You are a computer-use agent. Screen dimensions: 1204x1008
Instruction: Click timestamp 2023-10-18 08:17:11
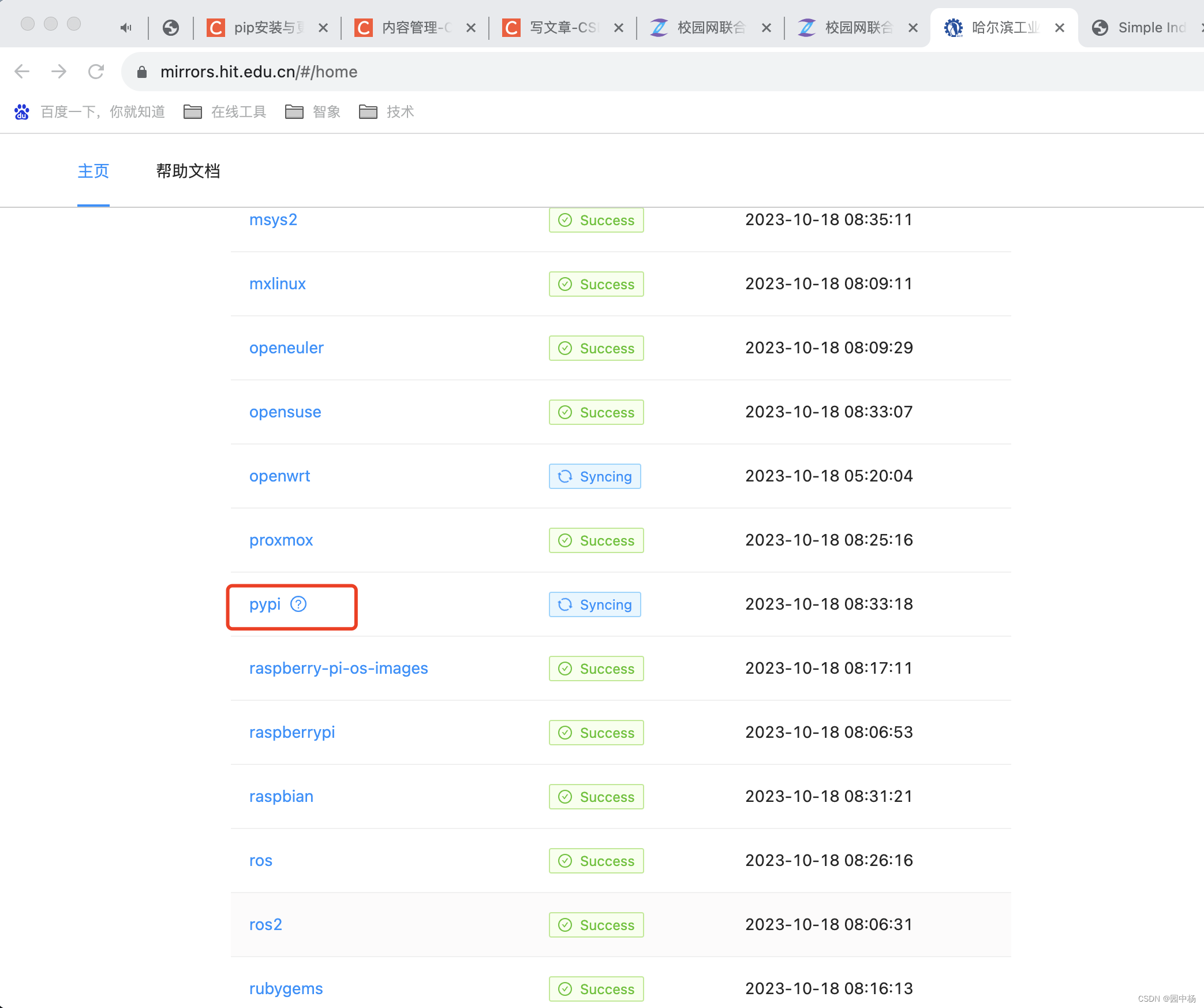click(829, 669)
